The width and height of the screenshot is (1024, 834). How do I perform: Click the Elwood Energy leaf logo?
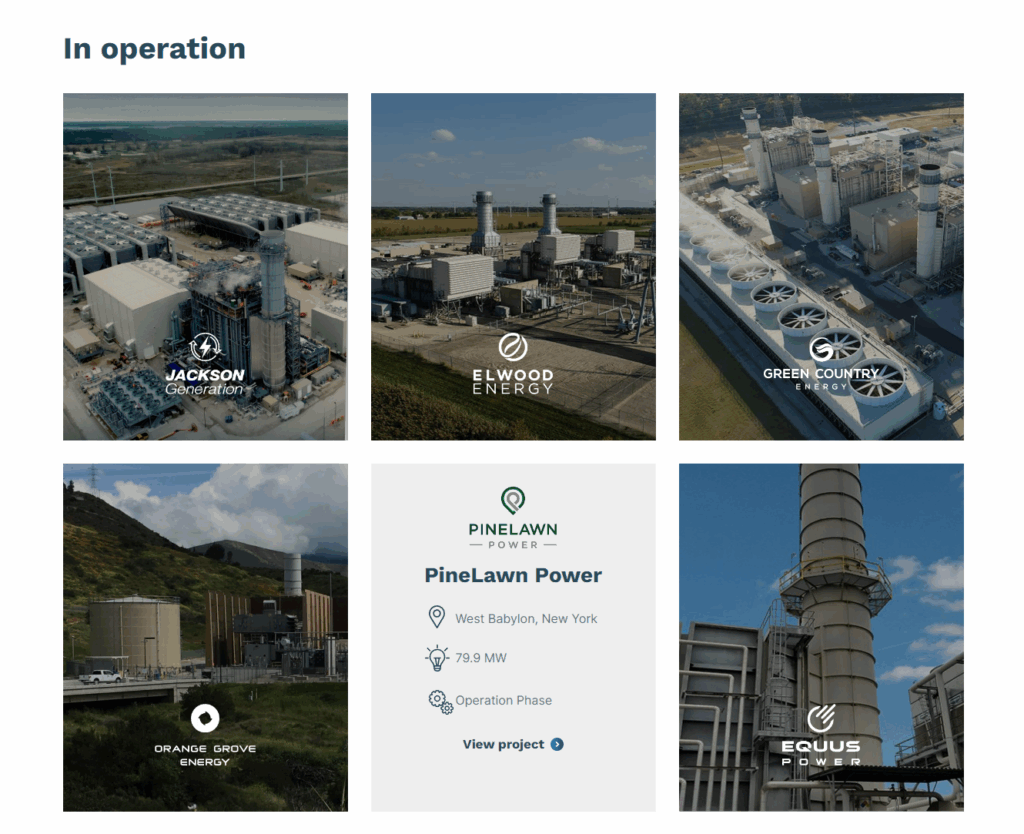[x=513, y=347]
